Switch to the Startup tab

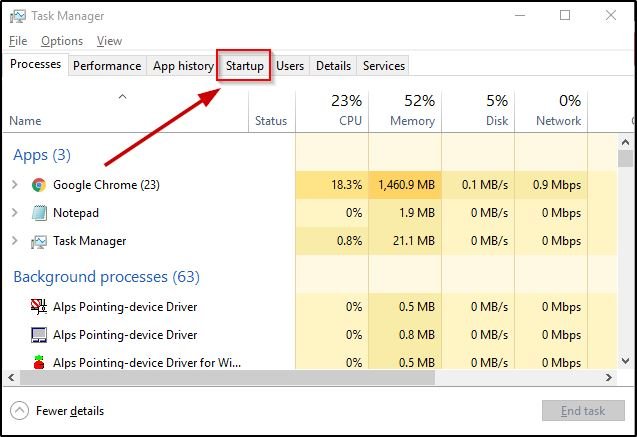tap(245, 66)
